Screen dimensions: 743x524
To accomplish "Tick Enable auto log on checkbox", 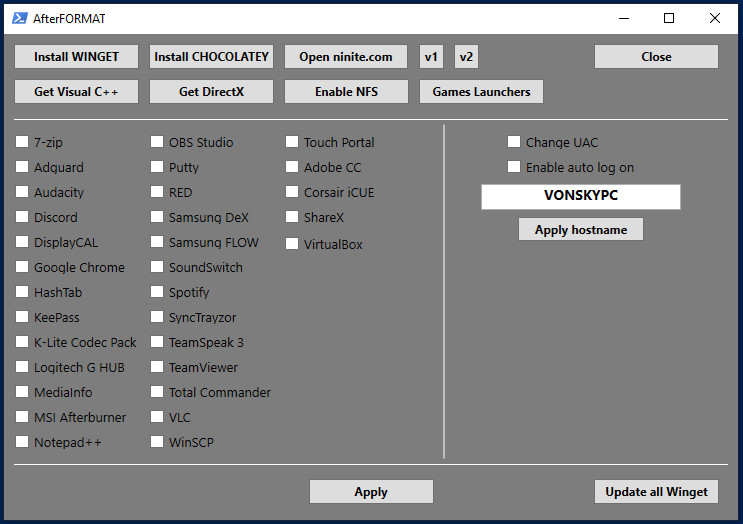I will pyautogui.click(x=514, y=167).
